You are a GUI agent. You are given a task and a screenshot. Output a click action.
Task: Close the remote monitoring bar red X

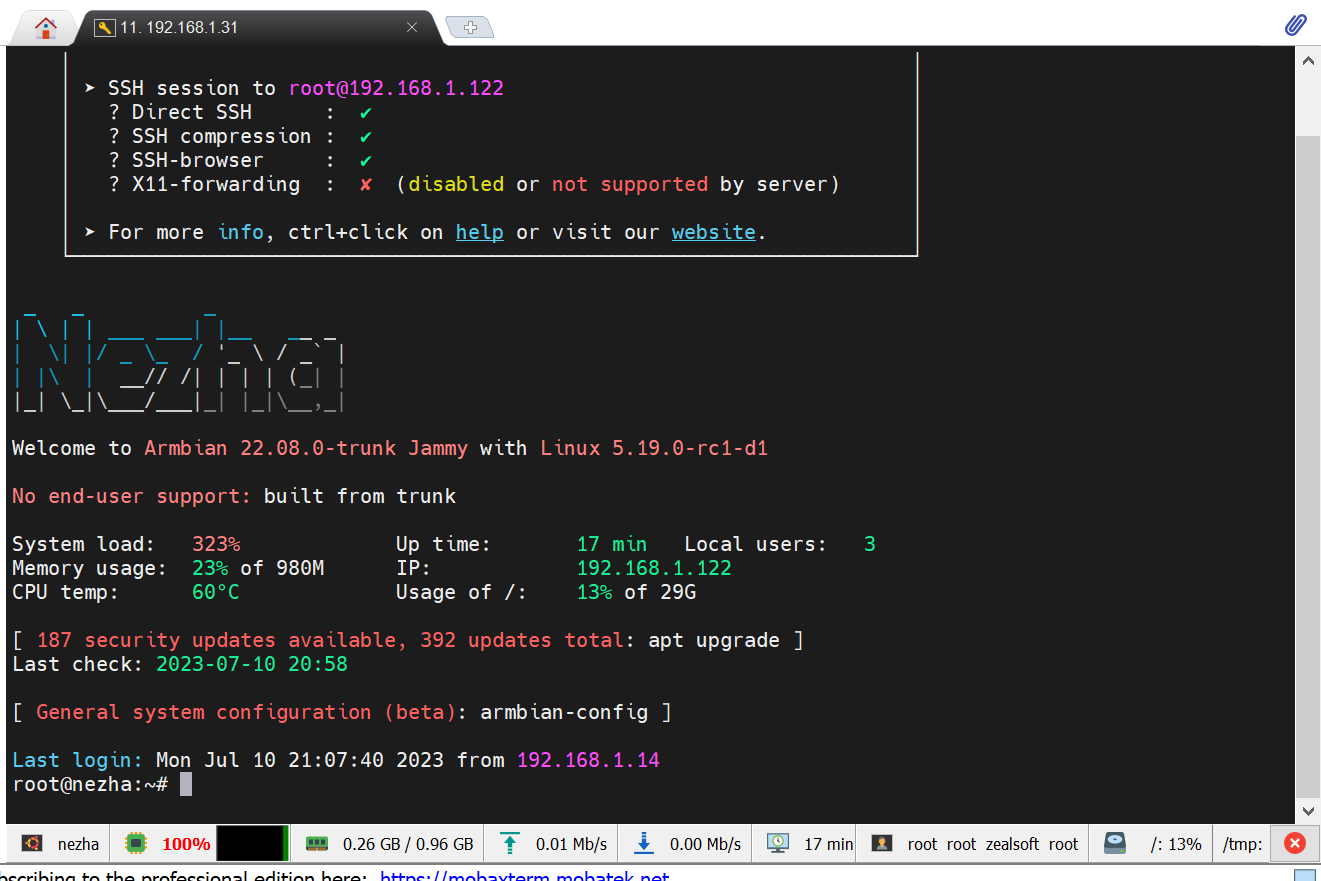[1294, 844]
